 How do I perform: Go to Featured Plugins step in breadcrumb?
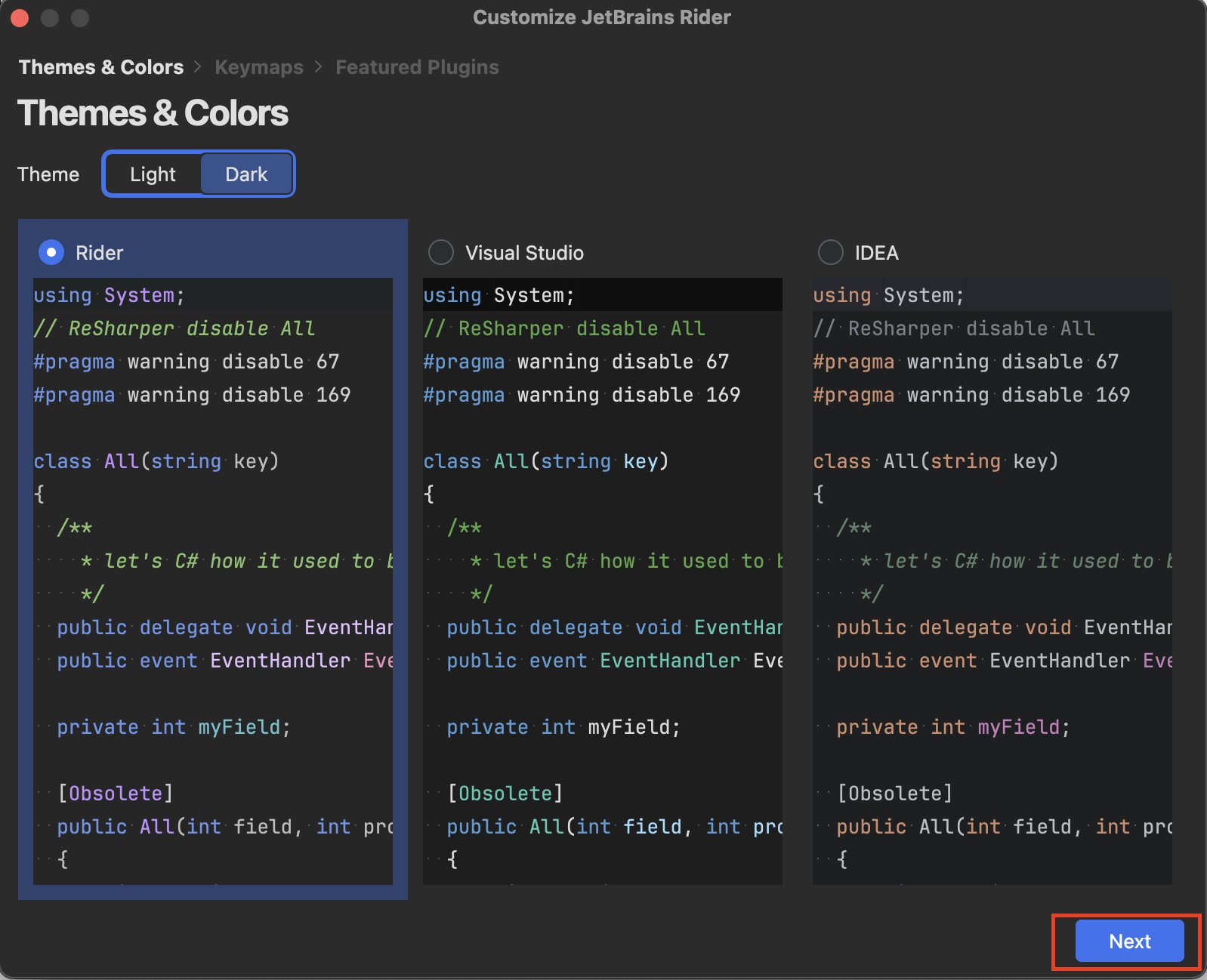tap(417, 67)
